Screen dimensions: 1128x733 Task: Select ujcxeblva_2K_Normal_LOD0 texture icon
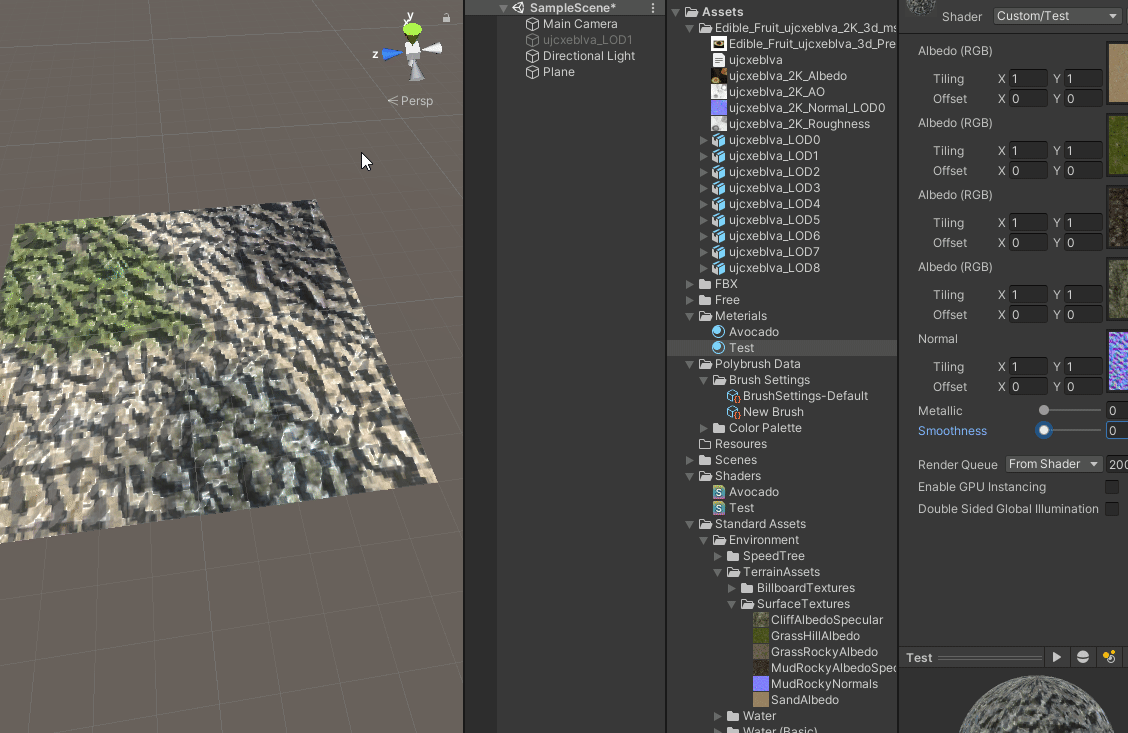pos(719,108)
